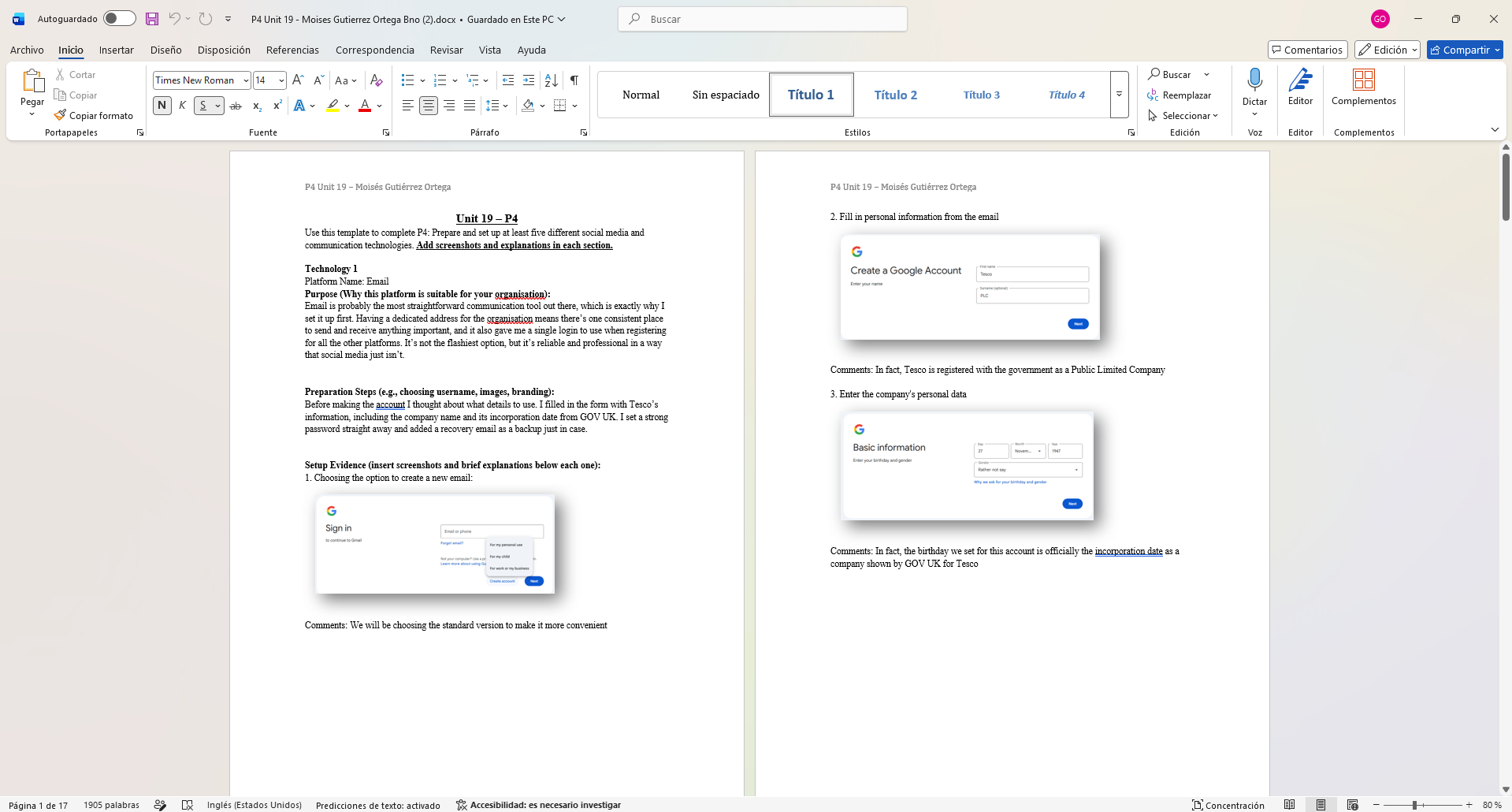Apply red font color

tap(365, 106)
